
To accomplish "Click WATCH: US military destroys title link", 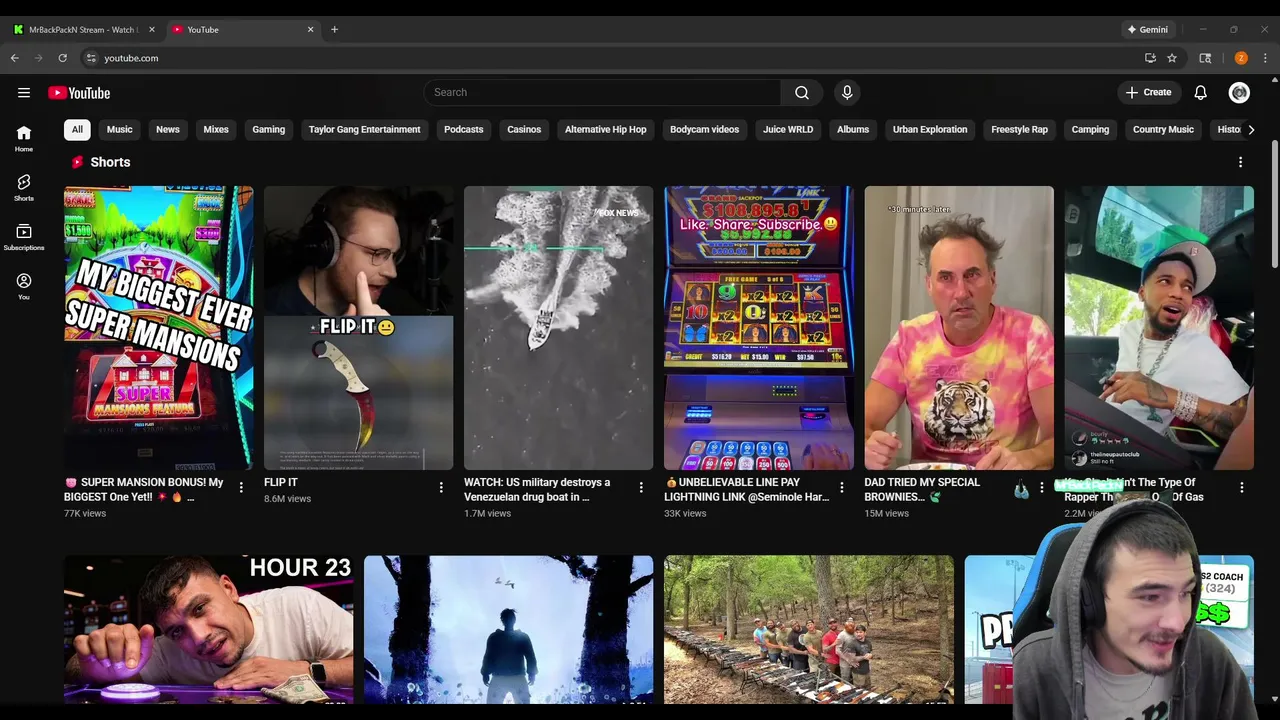I will click(537, 489).
